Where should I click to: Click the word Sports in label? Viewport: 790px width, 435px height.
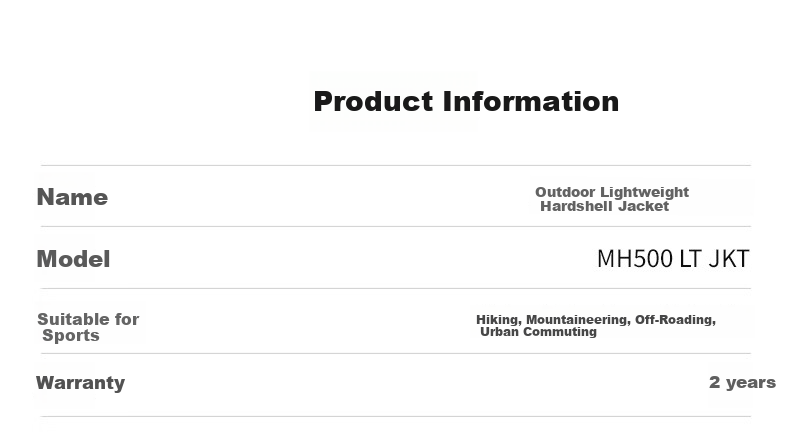71,335
